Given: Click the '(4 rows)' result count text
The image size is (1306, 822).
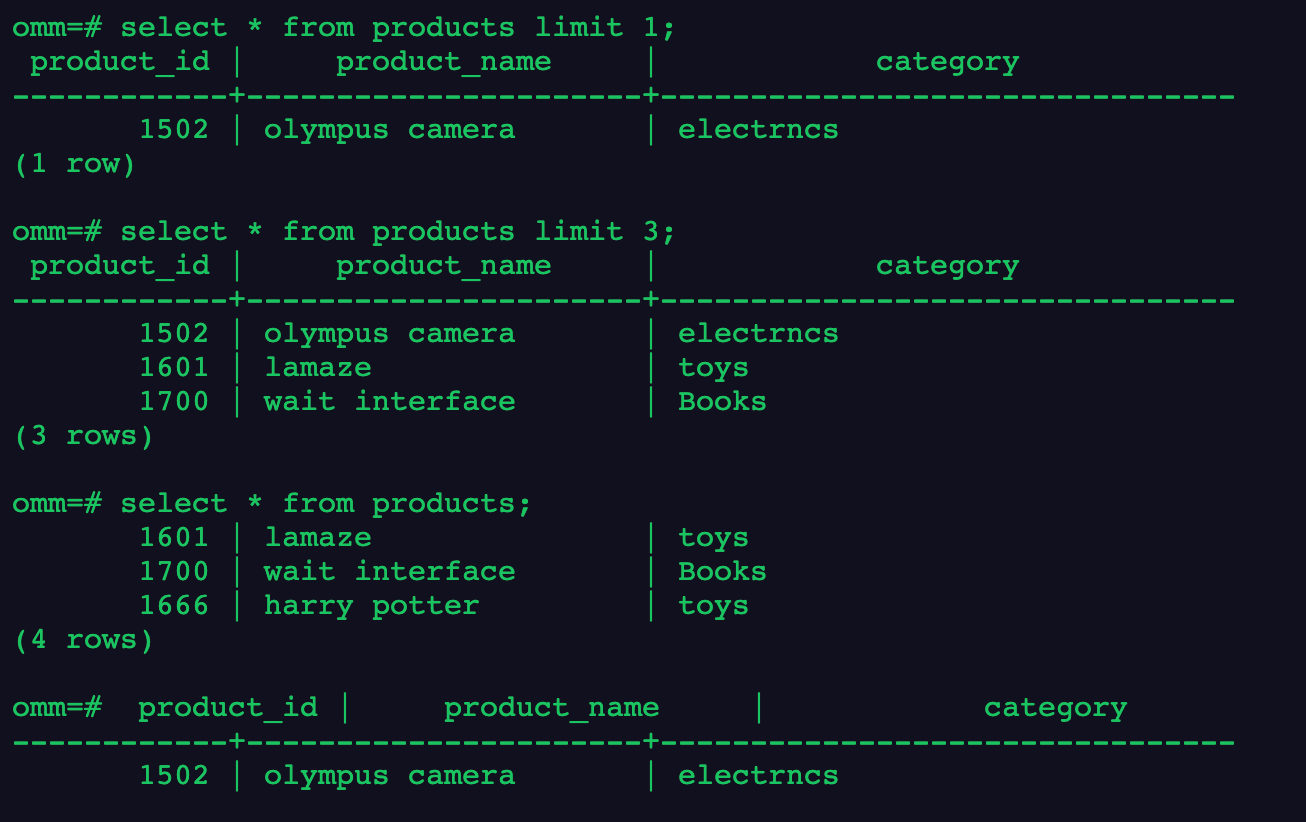Looking at the screenshot, I should [83, 640].
